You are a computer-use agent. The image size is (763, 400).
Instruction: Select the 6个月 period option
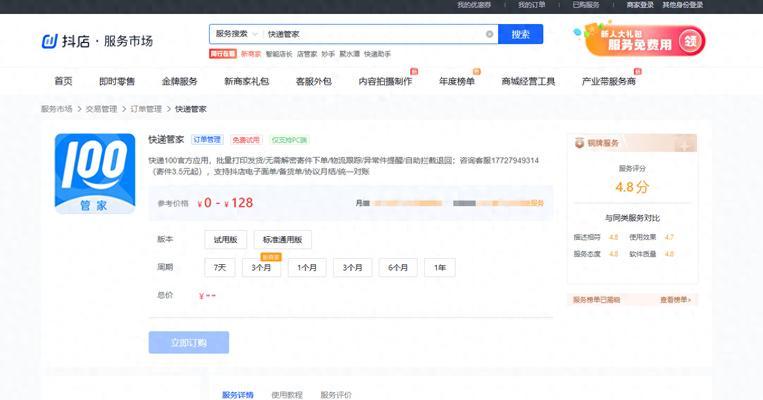398,268
